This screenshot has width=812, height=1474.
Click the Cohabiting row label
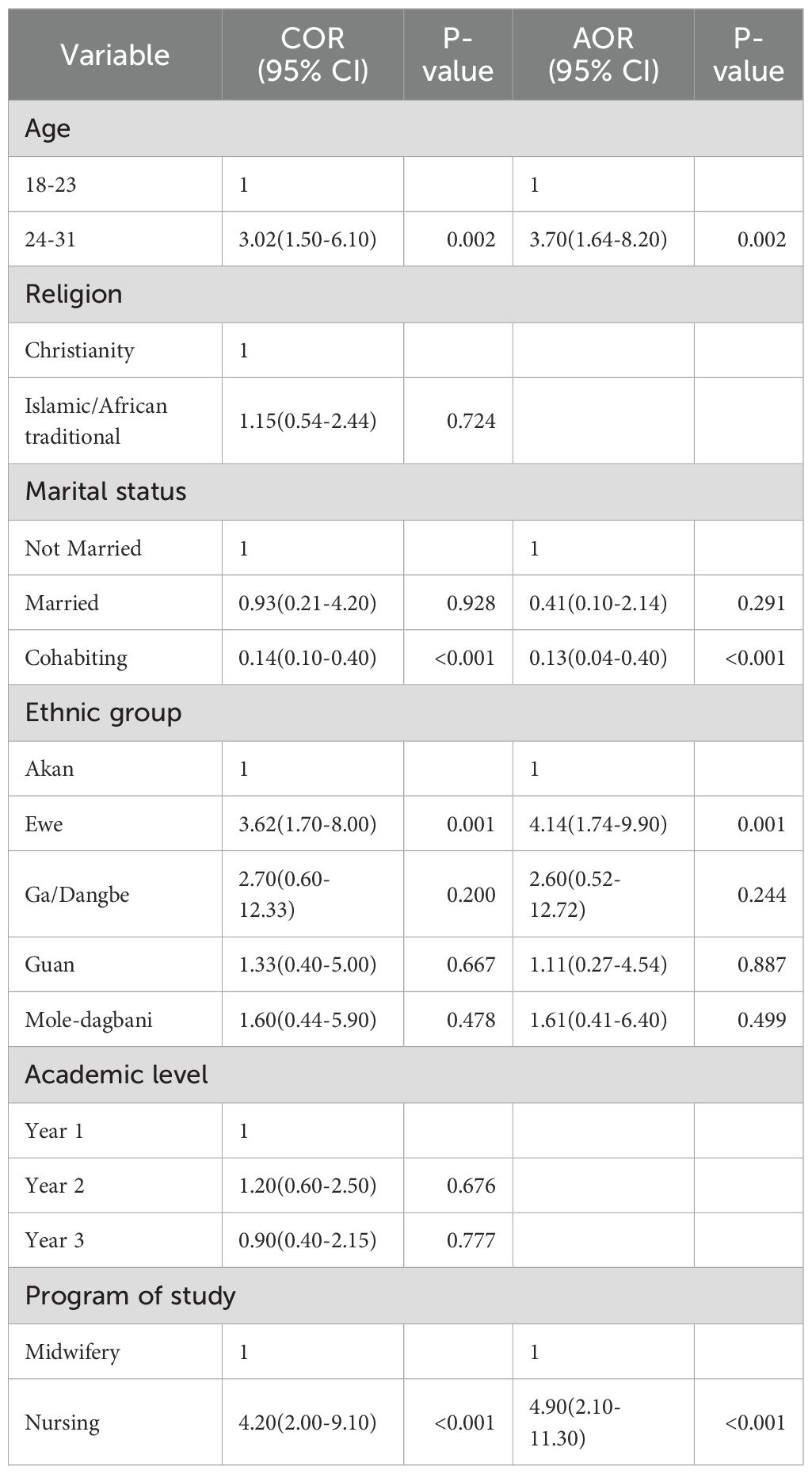(76, 658)
